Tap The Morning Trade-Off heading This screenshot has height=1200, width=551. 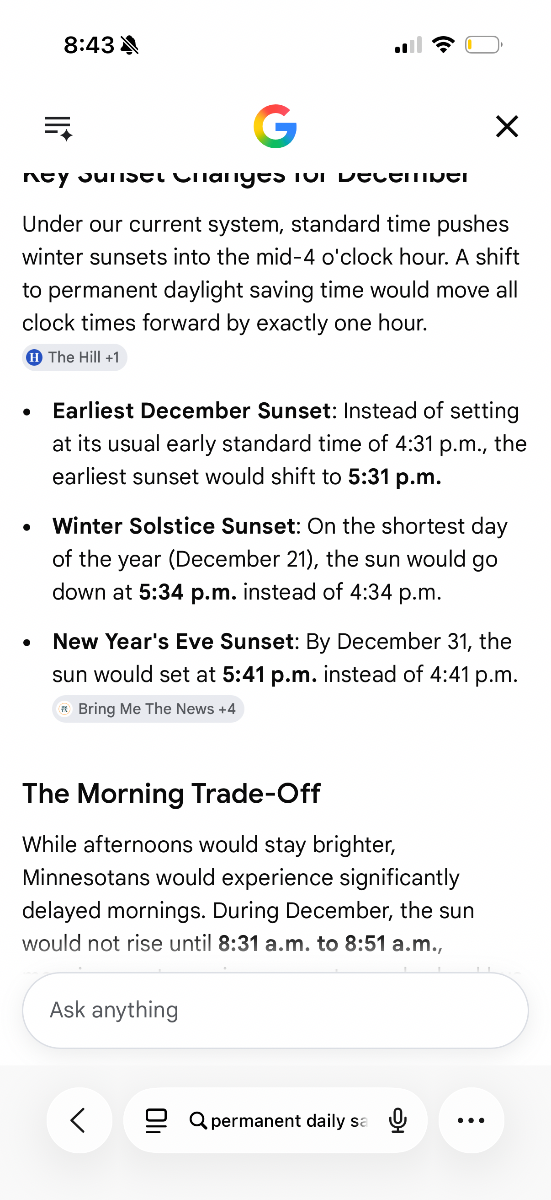(x=172, y=793)
